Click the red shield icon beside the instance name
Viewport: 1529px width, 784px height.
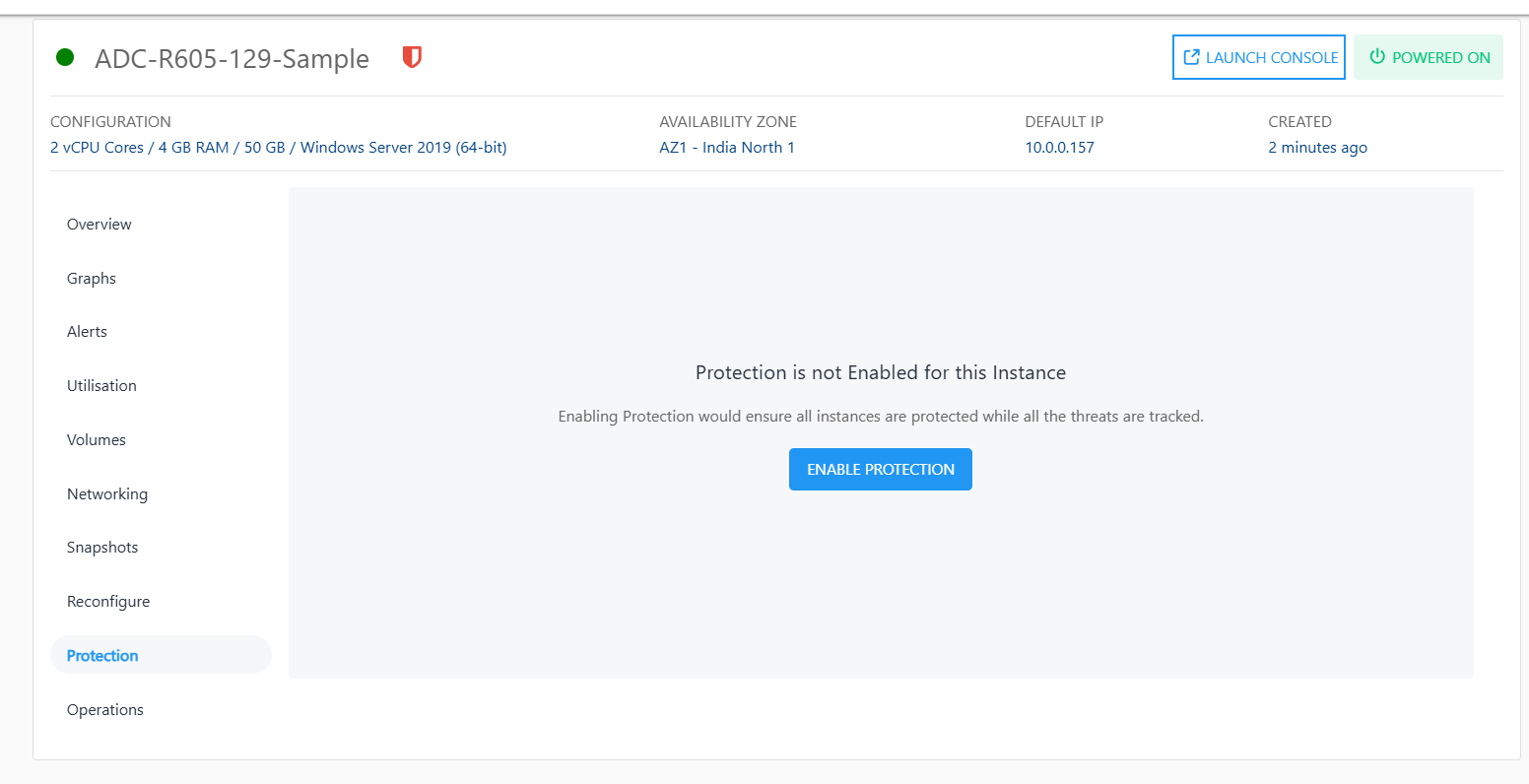click(x=411, y=57)
